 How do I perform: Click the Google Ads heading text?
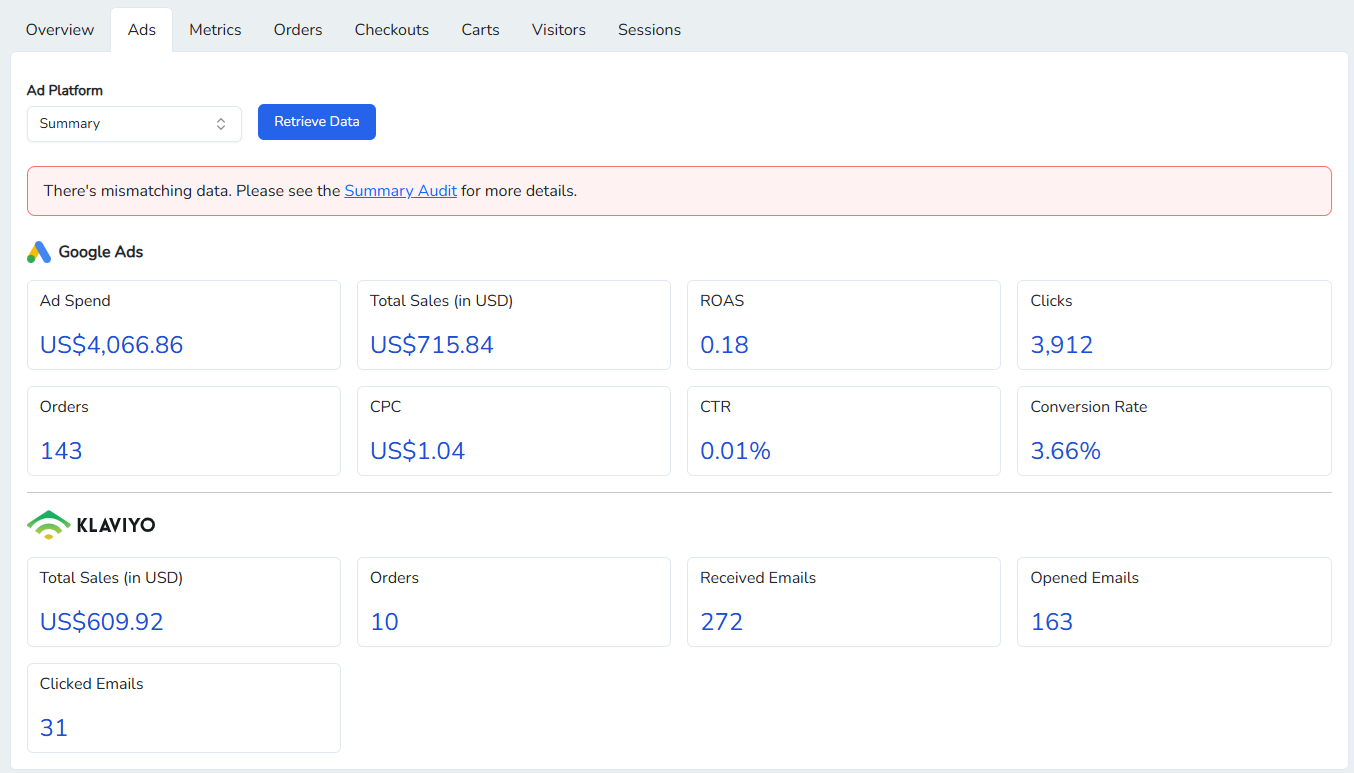coord(101,252)
